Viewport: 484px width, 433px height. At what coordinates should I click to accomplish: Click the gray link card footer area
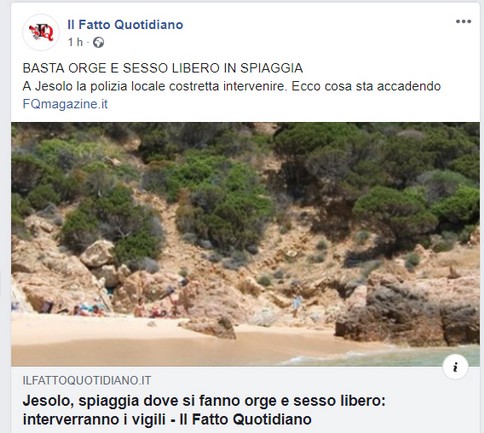(x=246, y=400)
